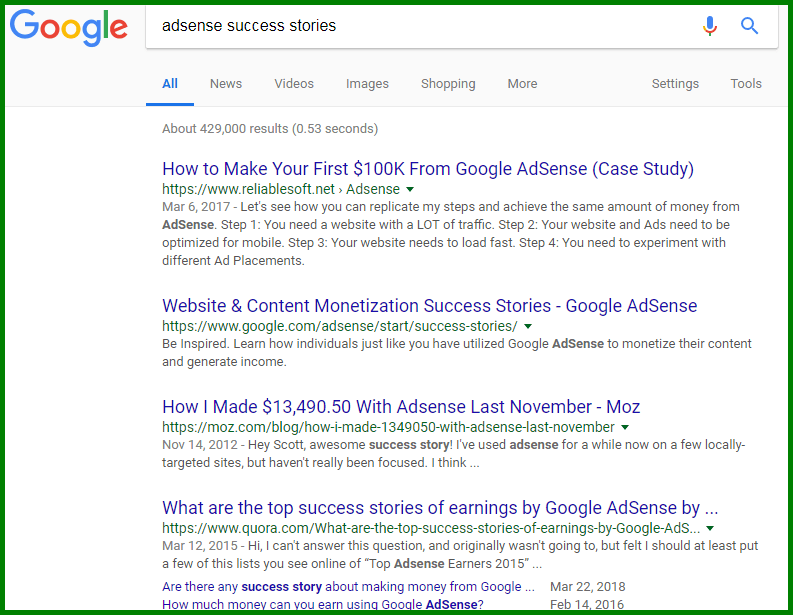This screenshot has height=616, width=793.
Task: Click the 'Feb 14, 2016' date text
Action: coord(587,604)
